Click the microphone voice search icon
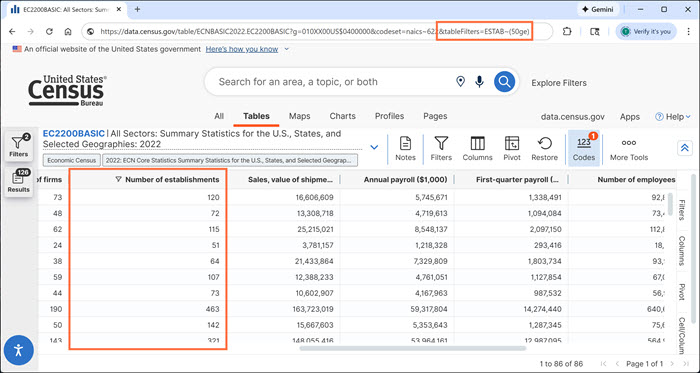This screenshot has width=700, height=373. [x=479, y=82]
